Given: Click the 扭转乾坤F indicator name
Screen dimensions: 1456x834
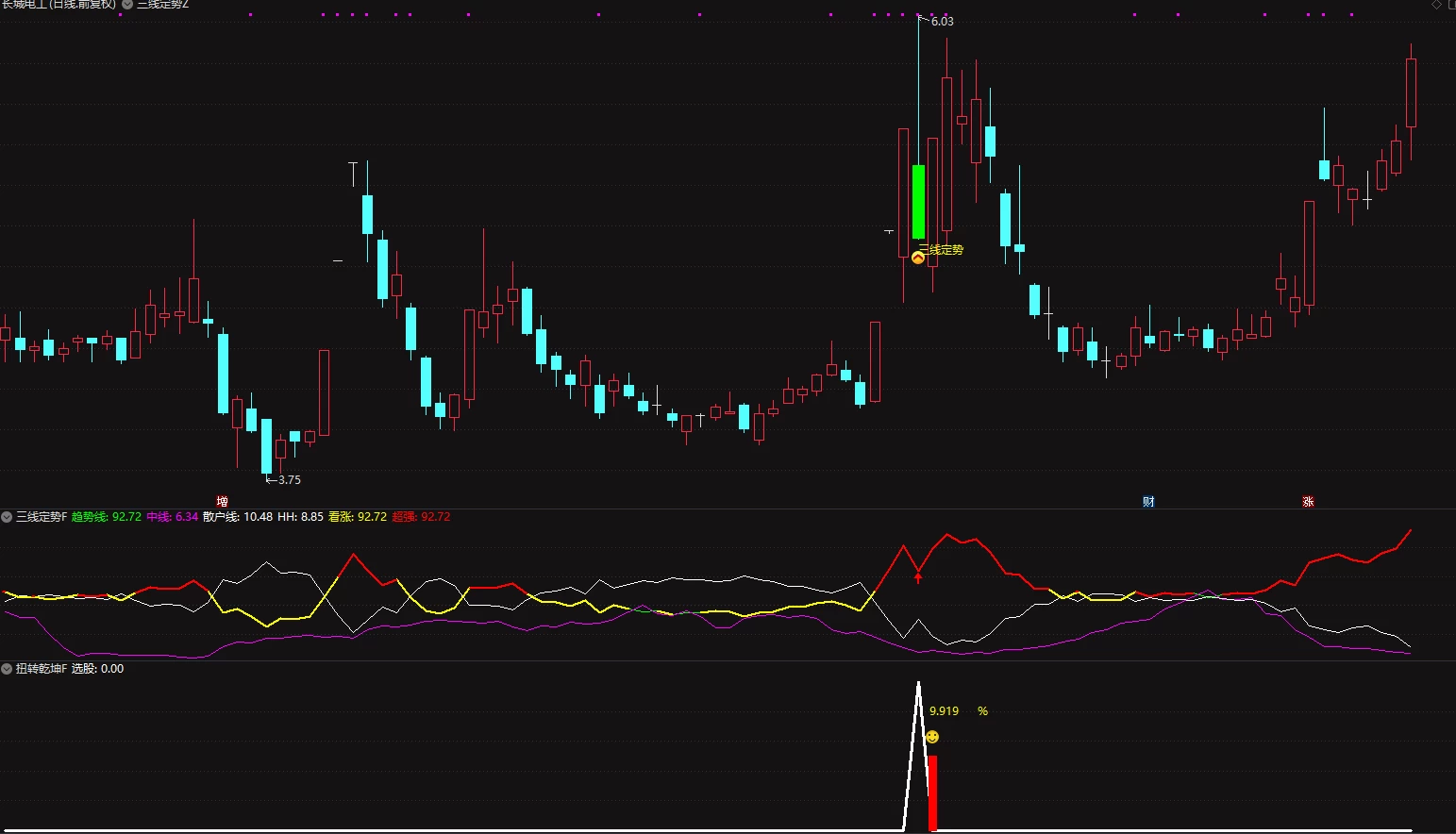Looking at the screenshot, I should tap(42, 669).
